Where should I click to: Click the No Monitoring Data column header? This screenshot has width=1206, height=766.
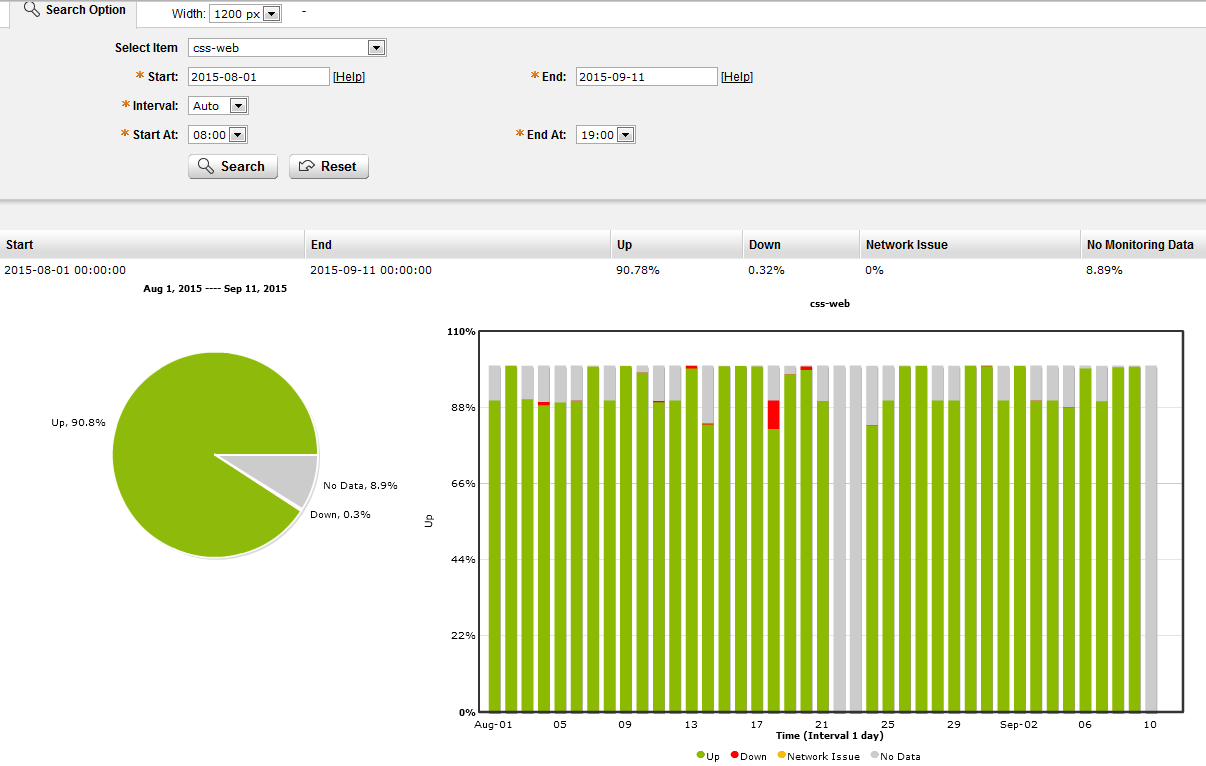coord(1143,245)
